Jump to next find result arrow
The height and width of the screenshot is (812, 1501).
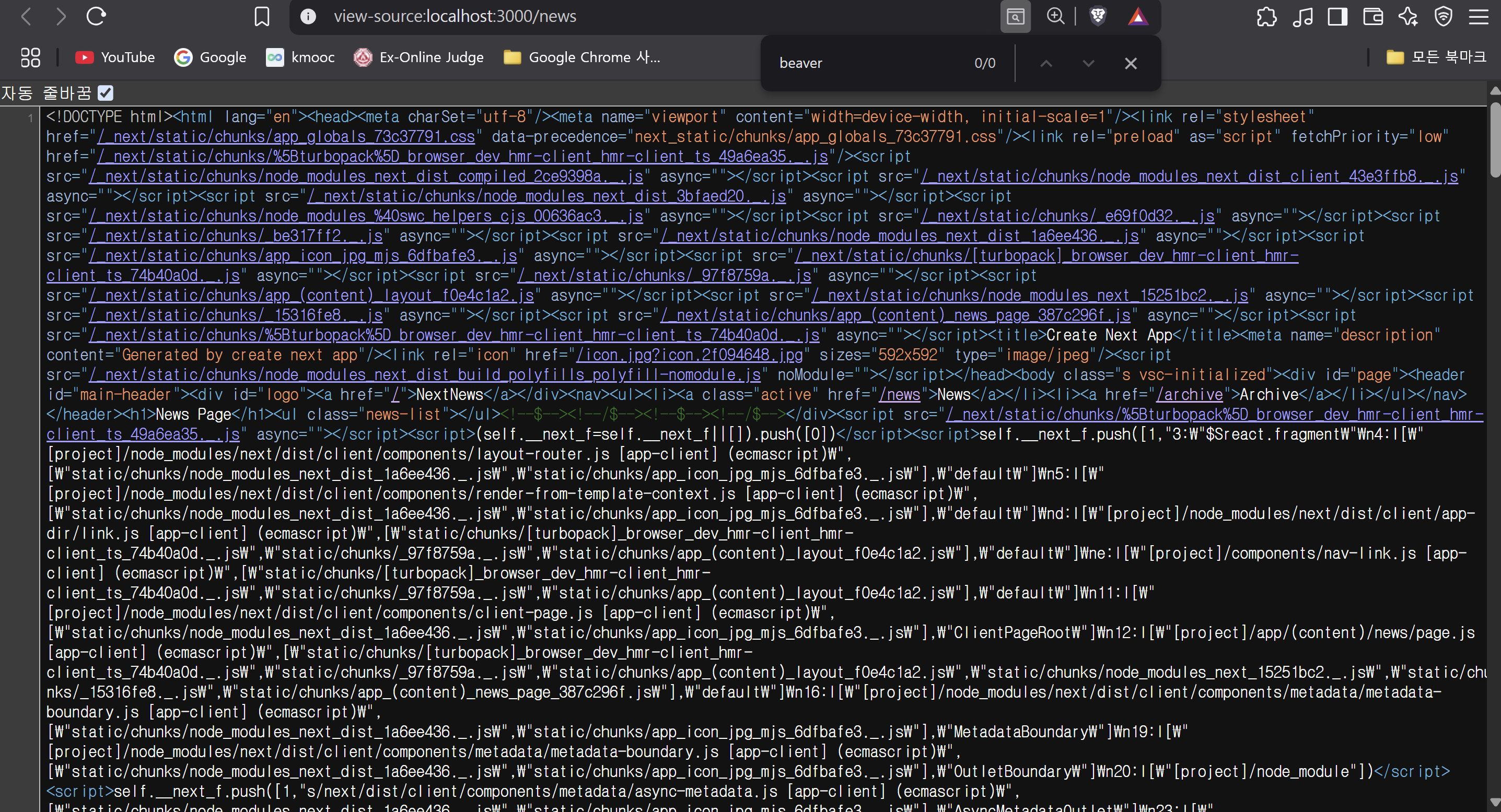click(x=1088, y=63)
